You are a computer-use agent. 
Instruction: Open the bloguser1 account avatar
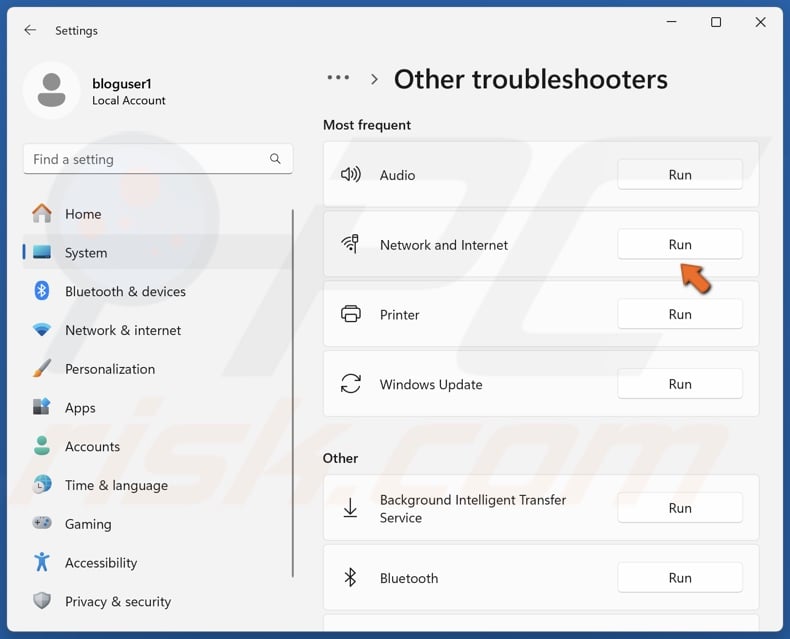51,90
